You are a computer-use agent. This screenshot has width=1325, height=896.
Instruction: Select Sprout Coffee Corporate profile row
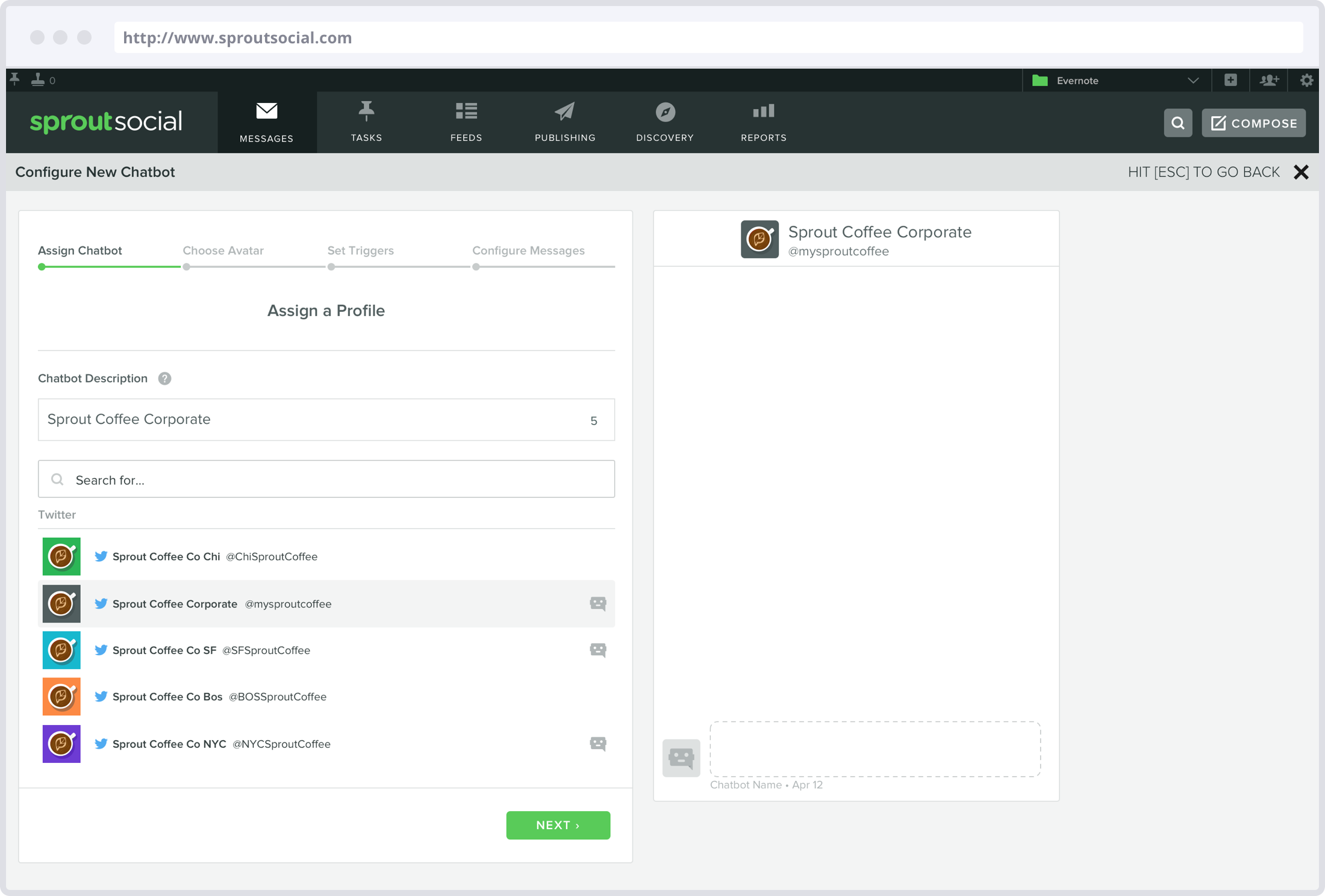coord(326,603)
